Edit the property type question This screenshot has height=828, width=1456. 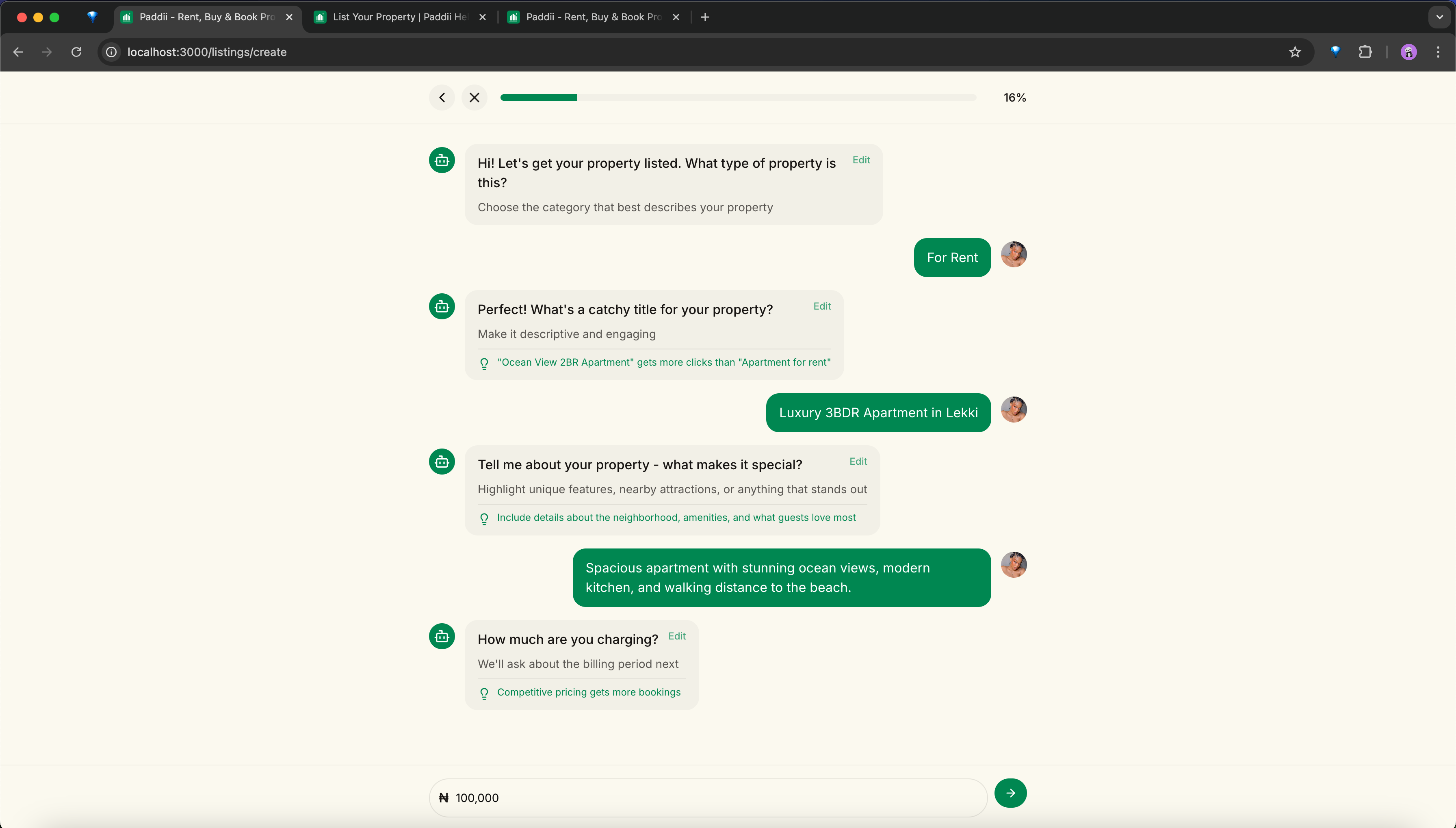pyautogui.click(x=861, y=160)
